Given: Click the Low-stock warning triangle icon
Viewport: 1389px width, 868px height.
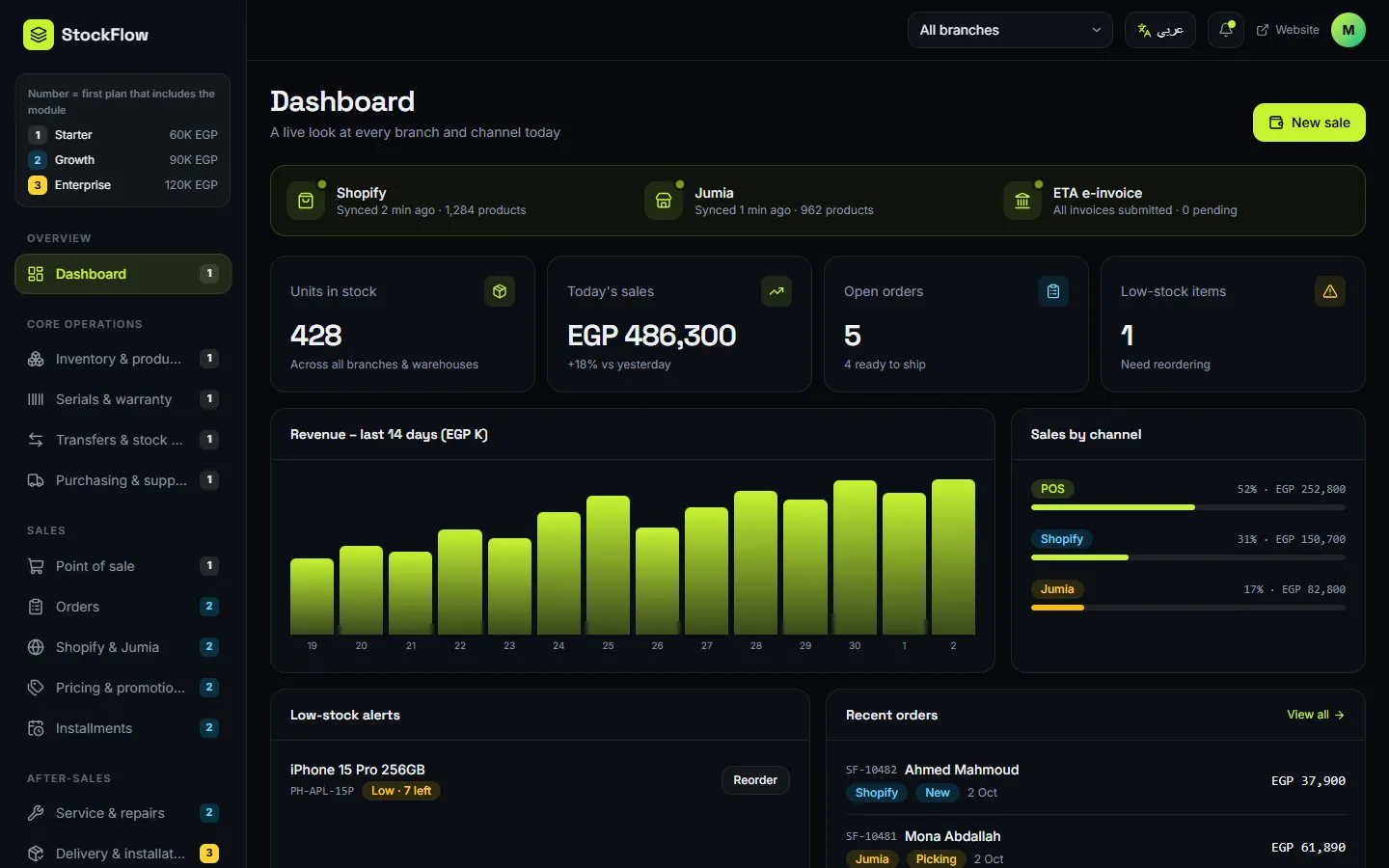Looking at the screenshot, I should click(1330, 291).
